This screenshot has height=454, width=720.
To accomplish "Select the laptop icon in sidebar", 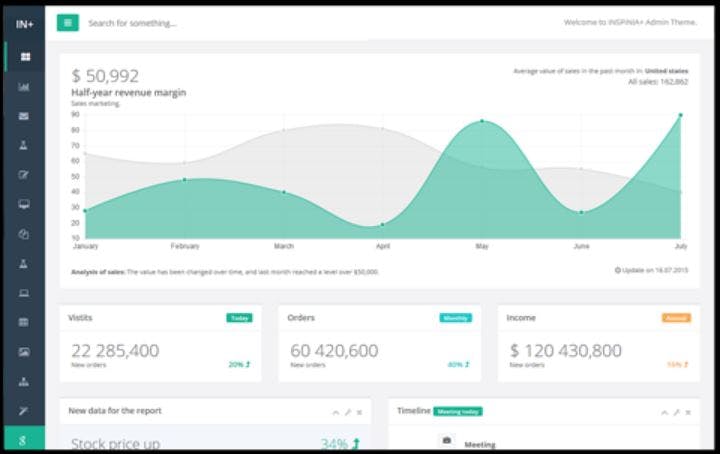I will [x=24, y=293].
